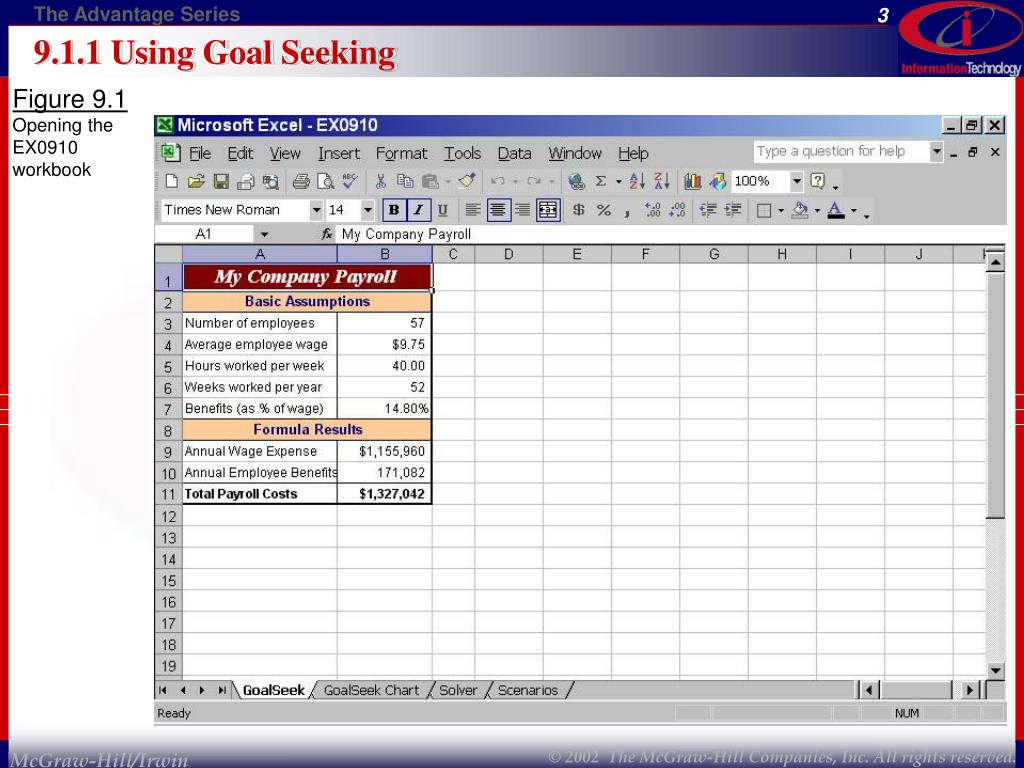Click the vertical scrollbar down arrow

pyautogui.click(x=995, y=670)
